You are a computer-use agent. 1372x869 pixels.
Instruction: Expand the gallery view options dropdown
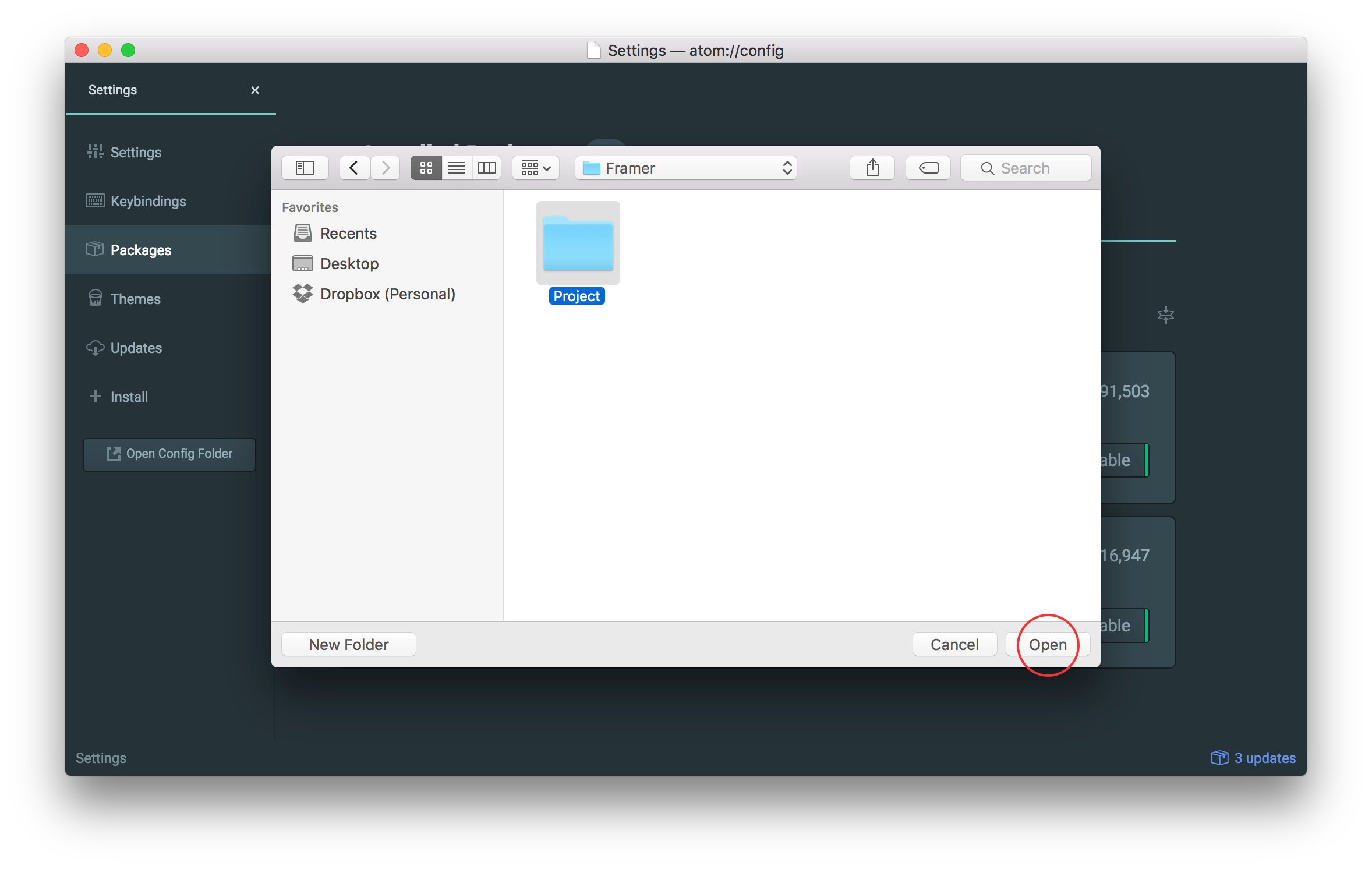[x=537, y=168]
